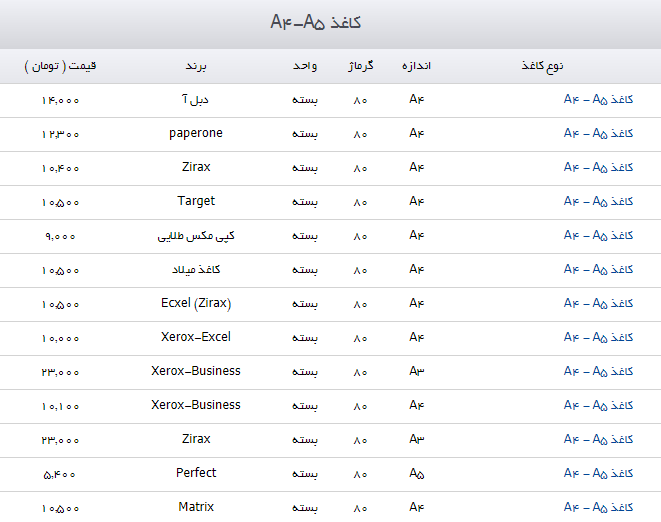
Task: Select the اندازه column header
Action: [416, 66]
